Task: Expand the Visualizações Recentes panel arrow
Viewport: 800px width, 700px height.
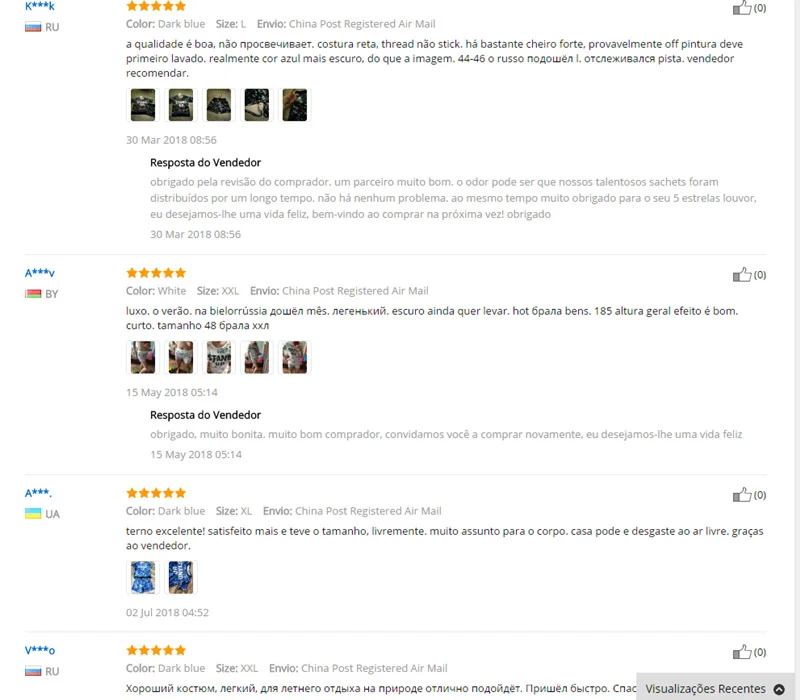Action: [779, 689]
